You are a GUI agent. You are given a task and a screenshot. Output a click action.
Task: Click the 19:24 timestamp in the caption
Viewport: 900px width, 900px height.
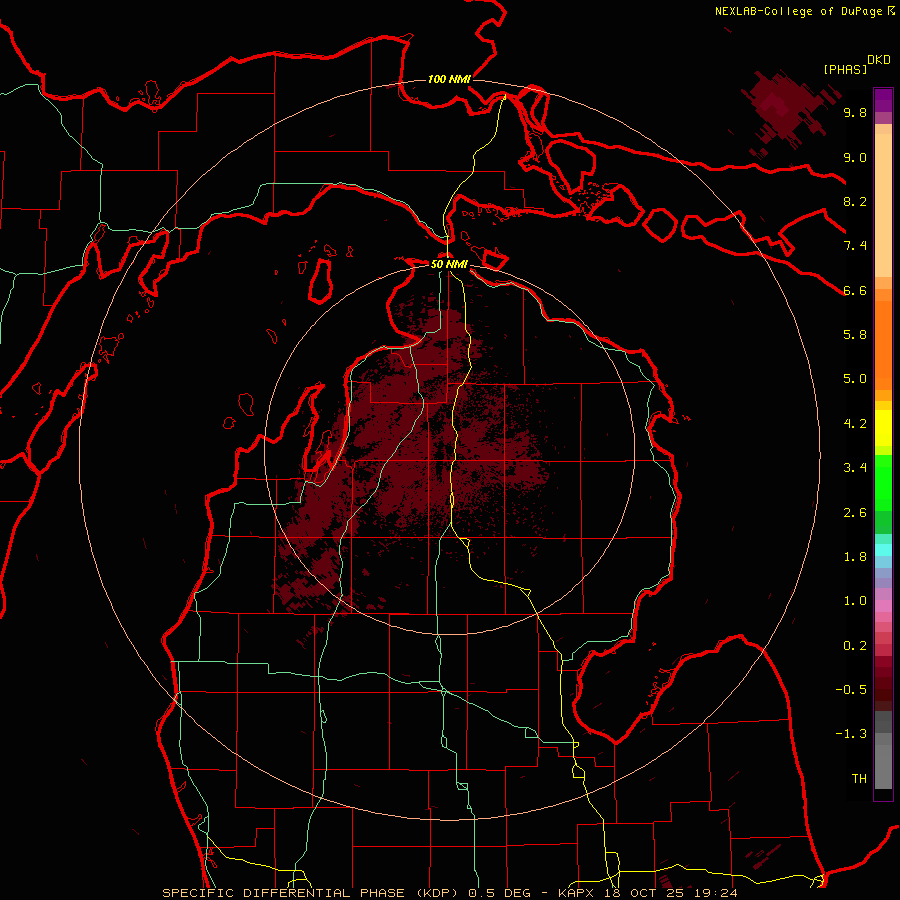pyautogui.click(x=718, y=893)
